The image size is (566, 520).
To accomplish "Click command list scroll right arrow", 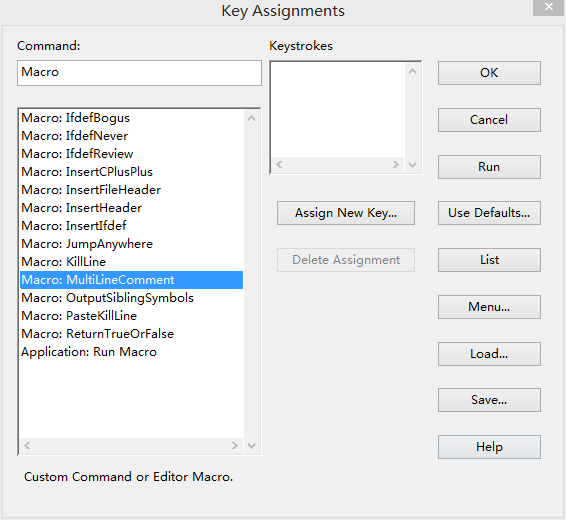I will click(x=235, y=446).
